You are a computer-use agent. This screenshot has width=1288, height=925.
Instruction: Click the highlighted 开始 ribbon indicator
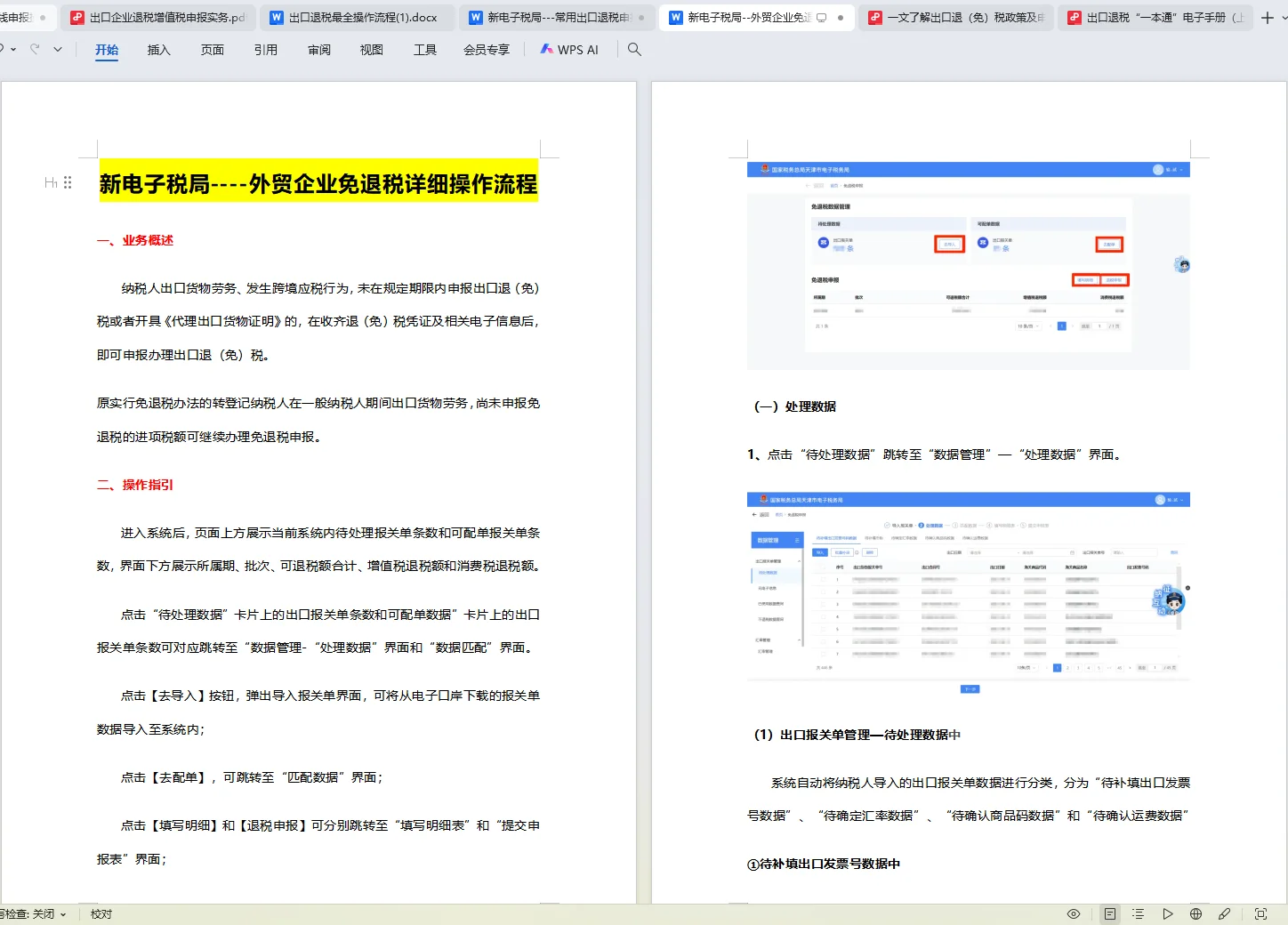tap(106, 50)
